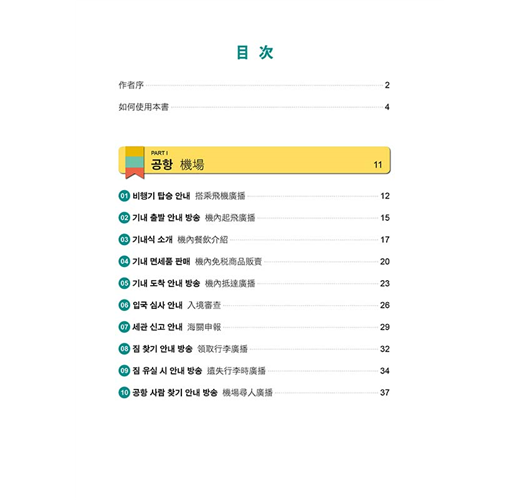Open the 作者序 entry

[x=254, y=85]
